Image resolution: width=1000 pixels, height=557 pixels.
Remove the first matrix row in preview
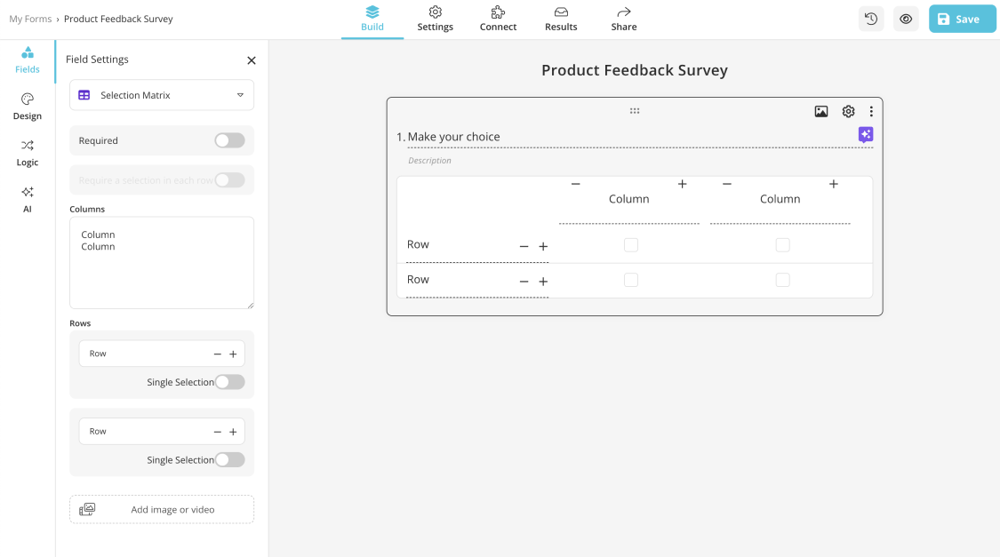[x=524, y=246]
